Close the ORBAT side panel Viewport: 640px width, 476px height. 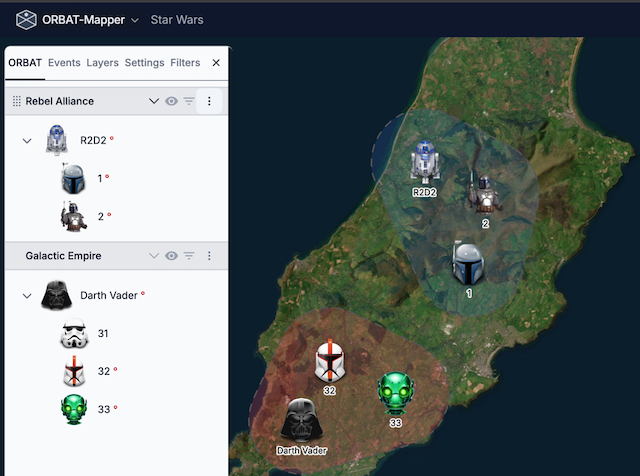[x=216, y=63]
